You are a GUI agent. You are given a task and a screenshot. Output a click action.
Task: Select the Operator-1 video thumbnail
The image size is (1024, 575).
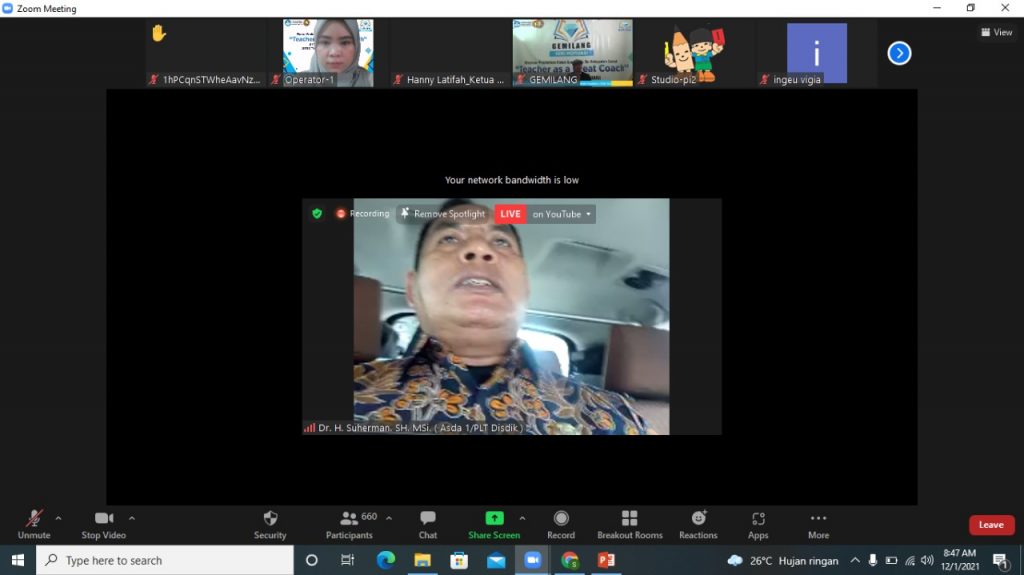click(x=327, y=53)
